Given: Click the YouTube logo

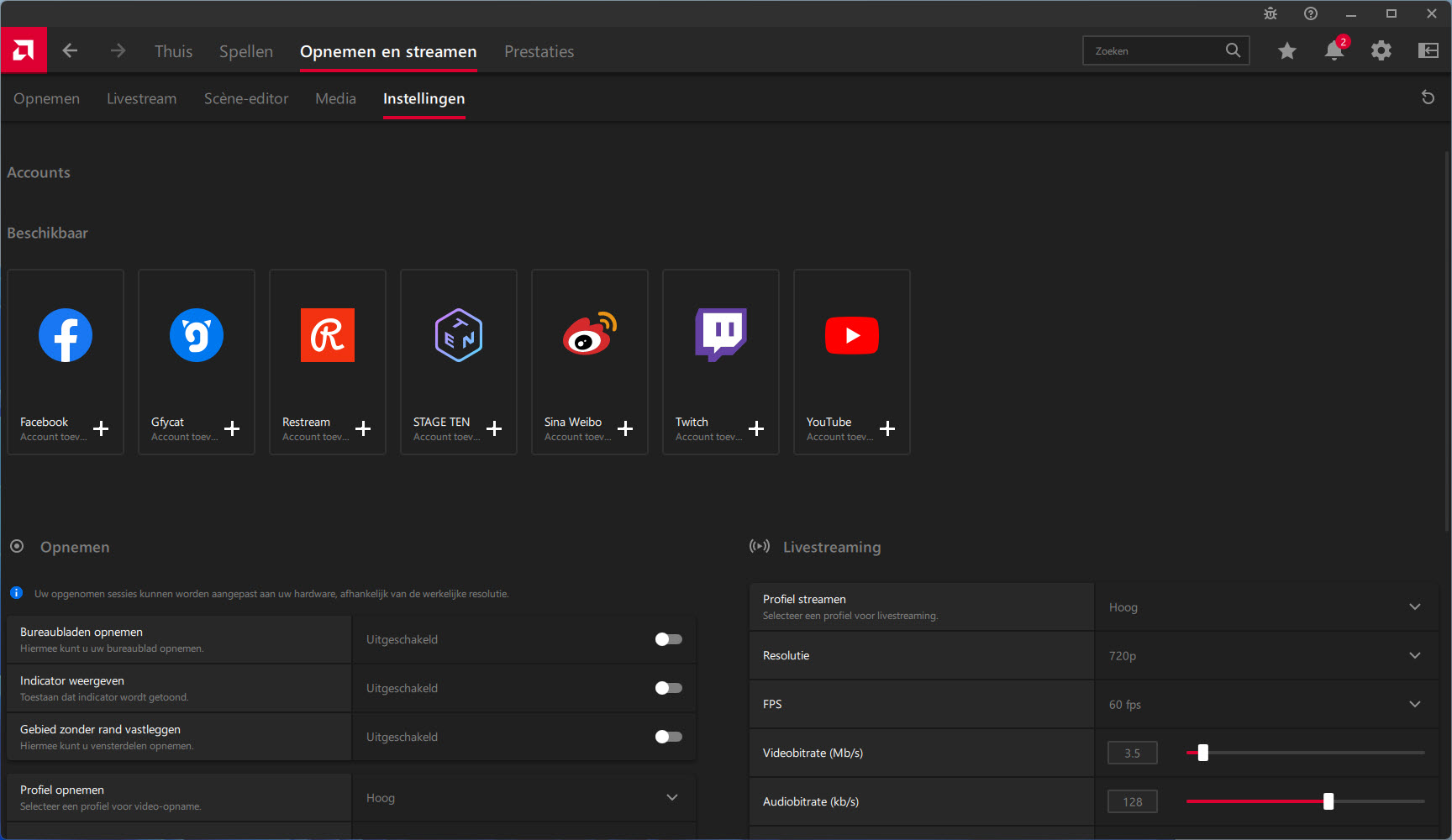Looking at the screenshot, I should (x=852, y=335).
